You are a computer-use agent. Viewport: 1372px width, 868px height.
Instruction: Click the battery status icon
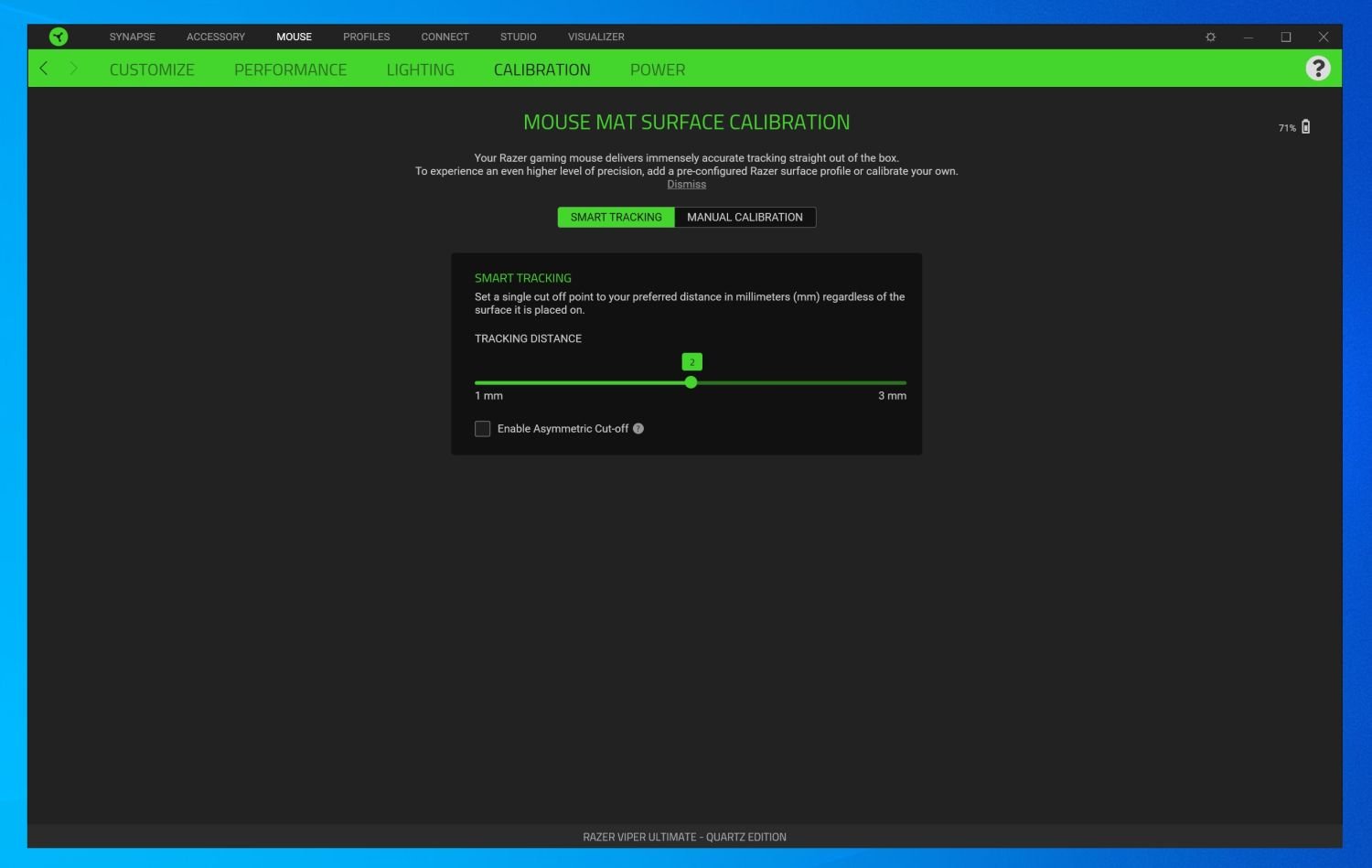1306,127
